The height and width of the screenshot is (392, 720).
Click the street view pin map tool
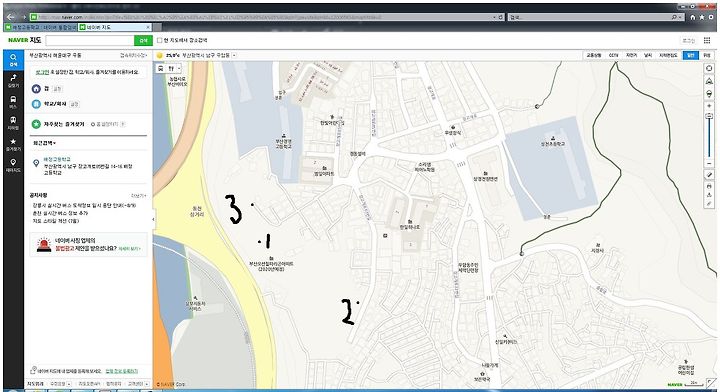click(709, 94)
